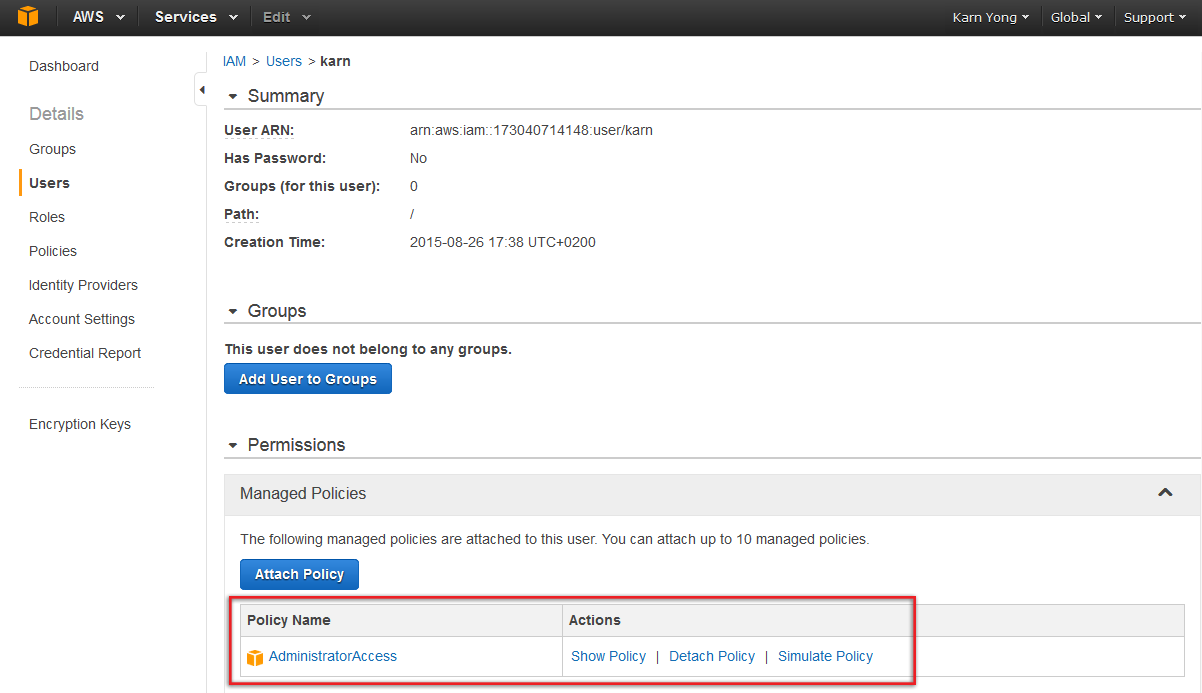Open the Karn Yong account dropdown
The height and width of the screenshot is (693, 1202).
point(990,17)
